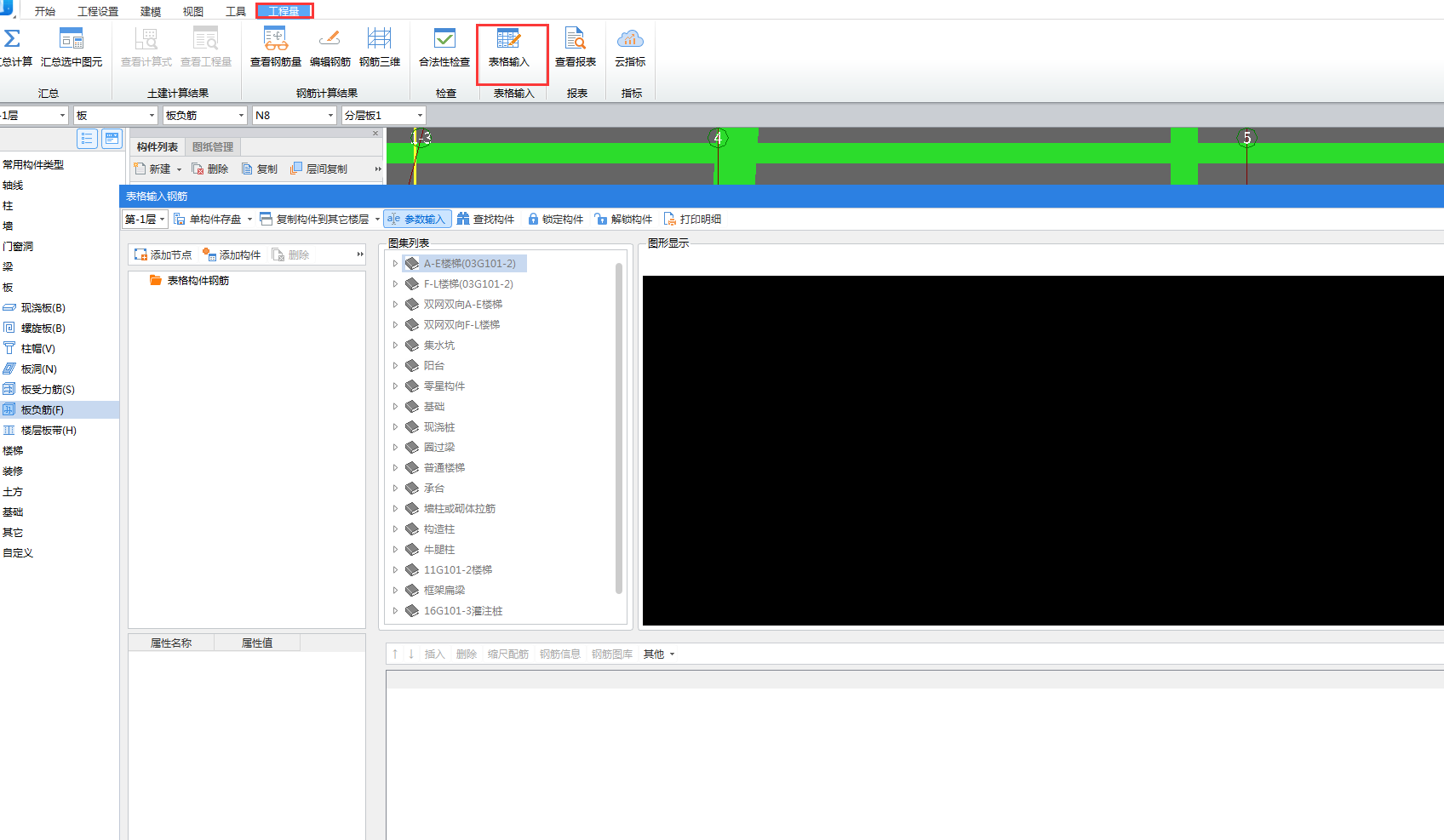Click 添加构件 button
Viewport: 1444px width, 840px height.
232,254
